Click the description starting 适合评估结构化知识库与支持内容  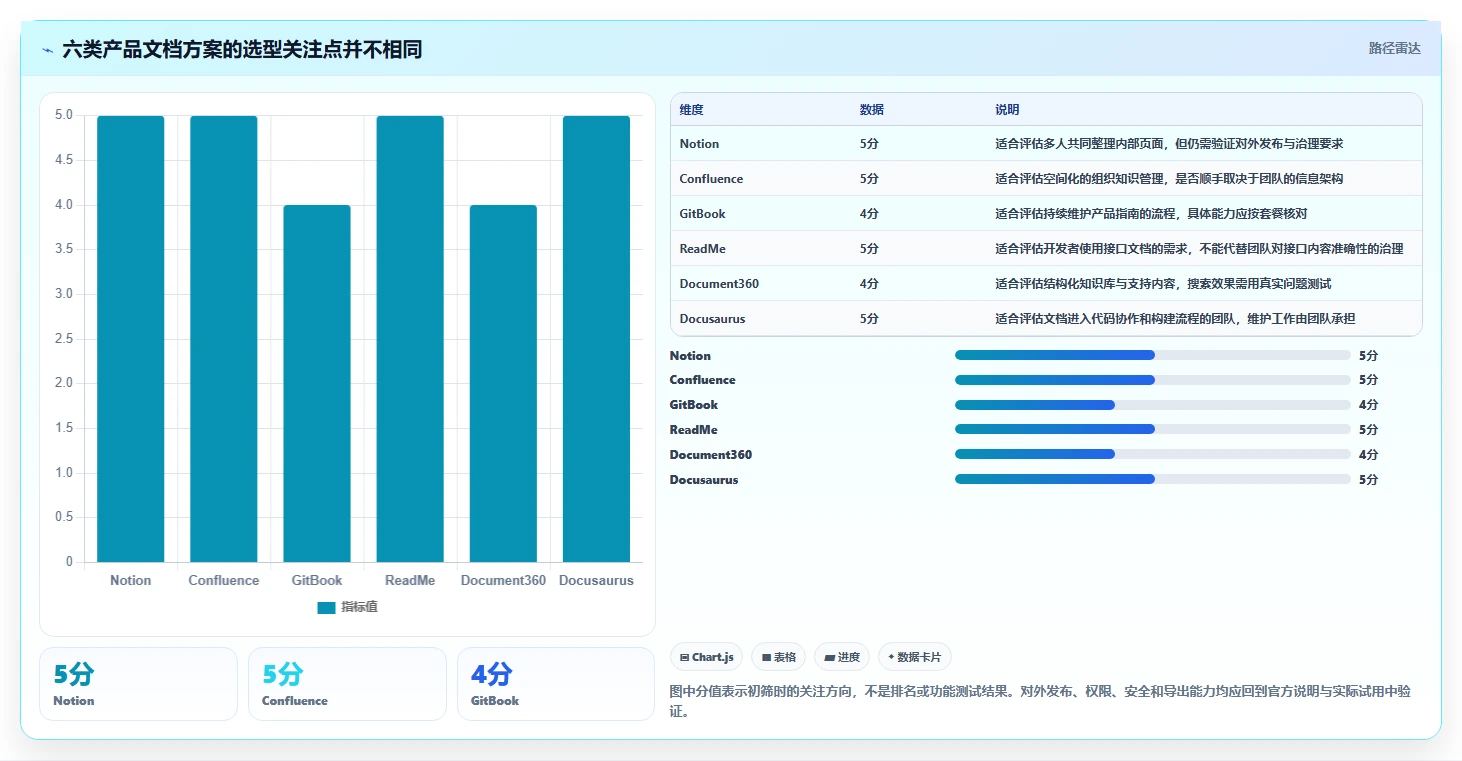(x=1163, y=284)
